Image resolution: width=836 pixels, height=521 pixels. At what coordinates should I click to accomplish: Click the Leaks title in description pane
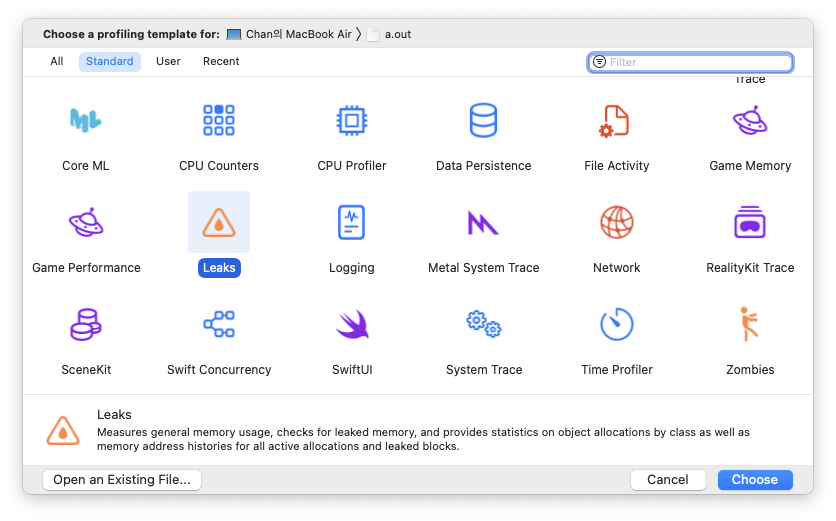point(114,414)
